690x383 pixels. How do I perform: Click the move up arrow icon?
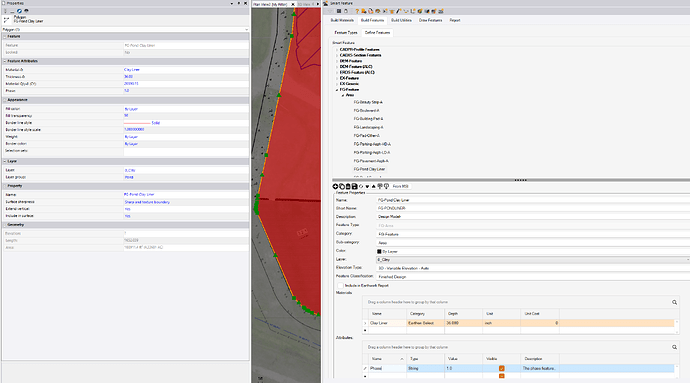point(373,186)
